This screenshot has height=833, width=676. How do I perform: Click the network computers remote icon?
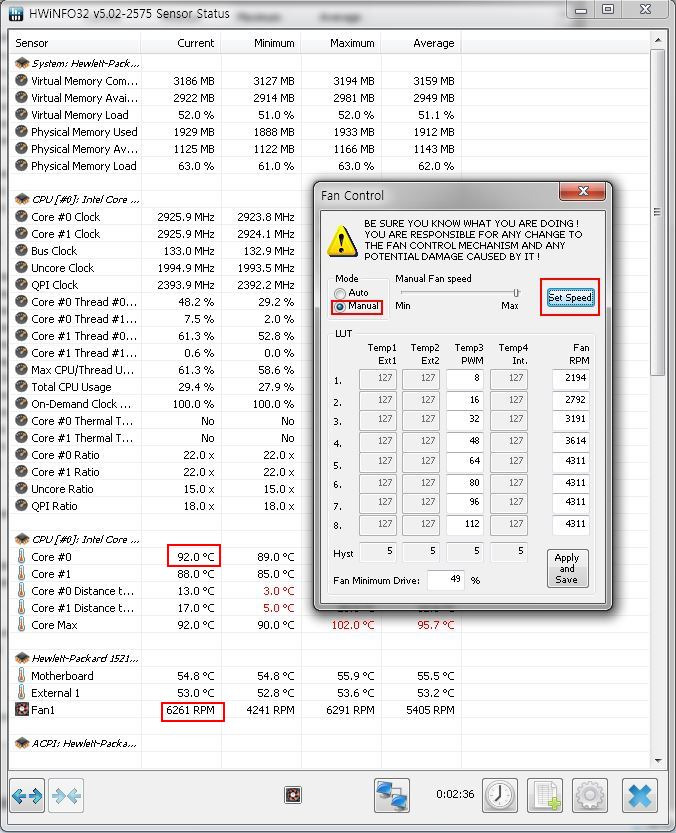pyautogui.click(x=392, y=795)
